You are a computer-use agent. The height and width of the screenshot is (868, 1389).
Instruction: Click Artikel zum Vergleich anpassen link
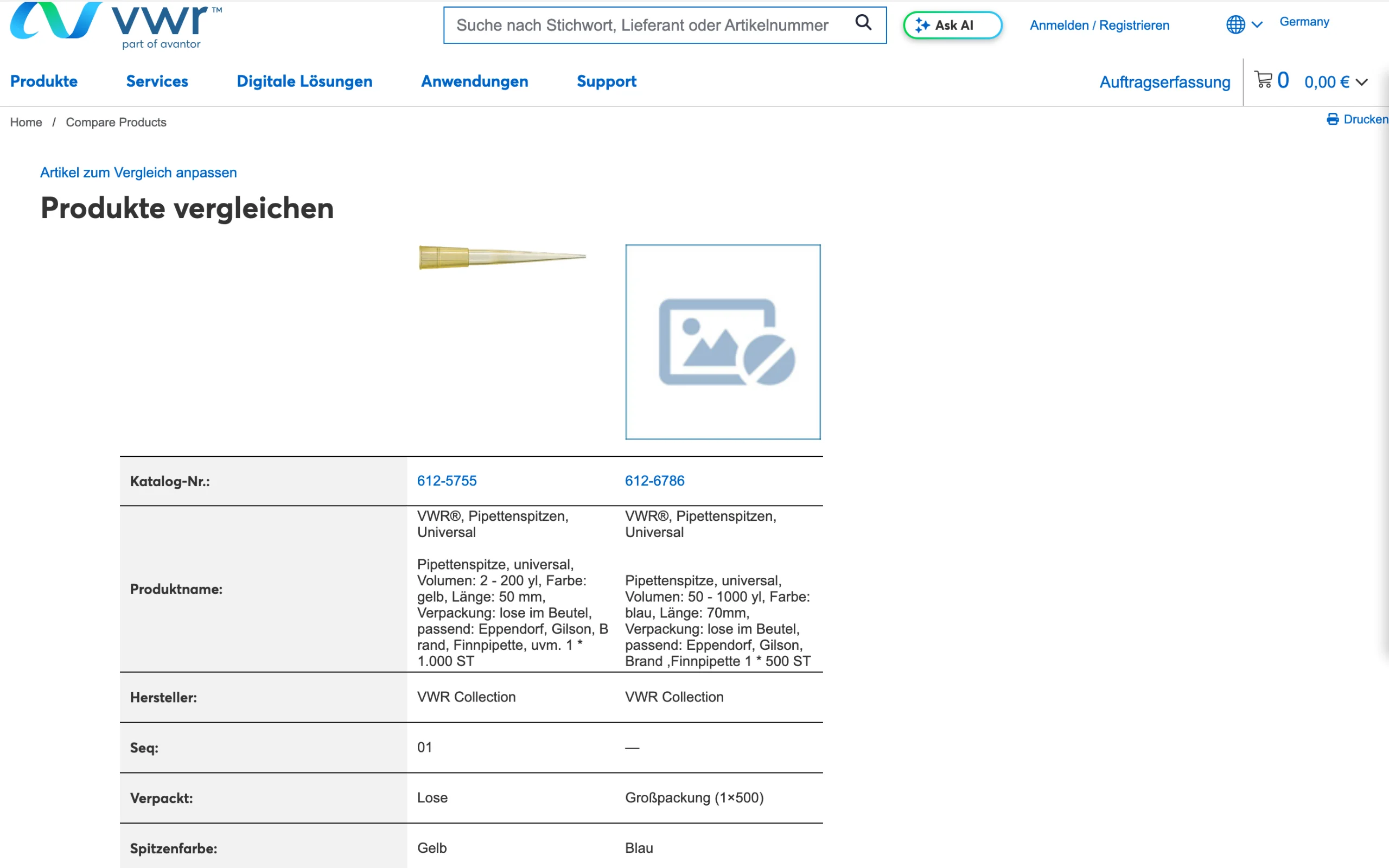pyautogui.click(x=138, y=173)
